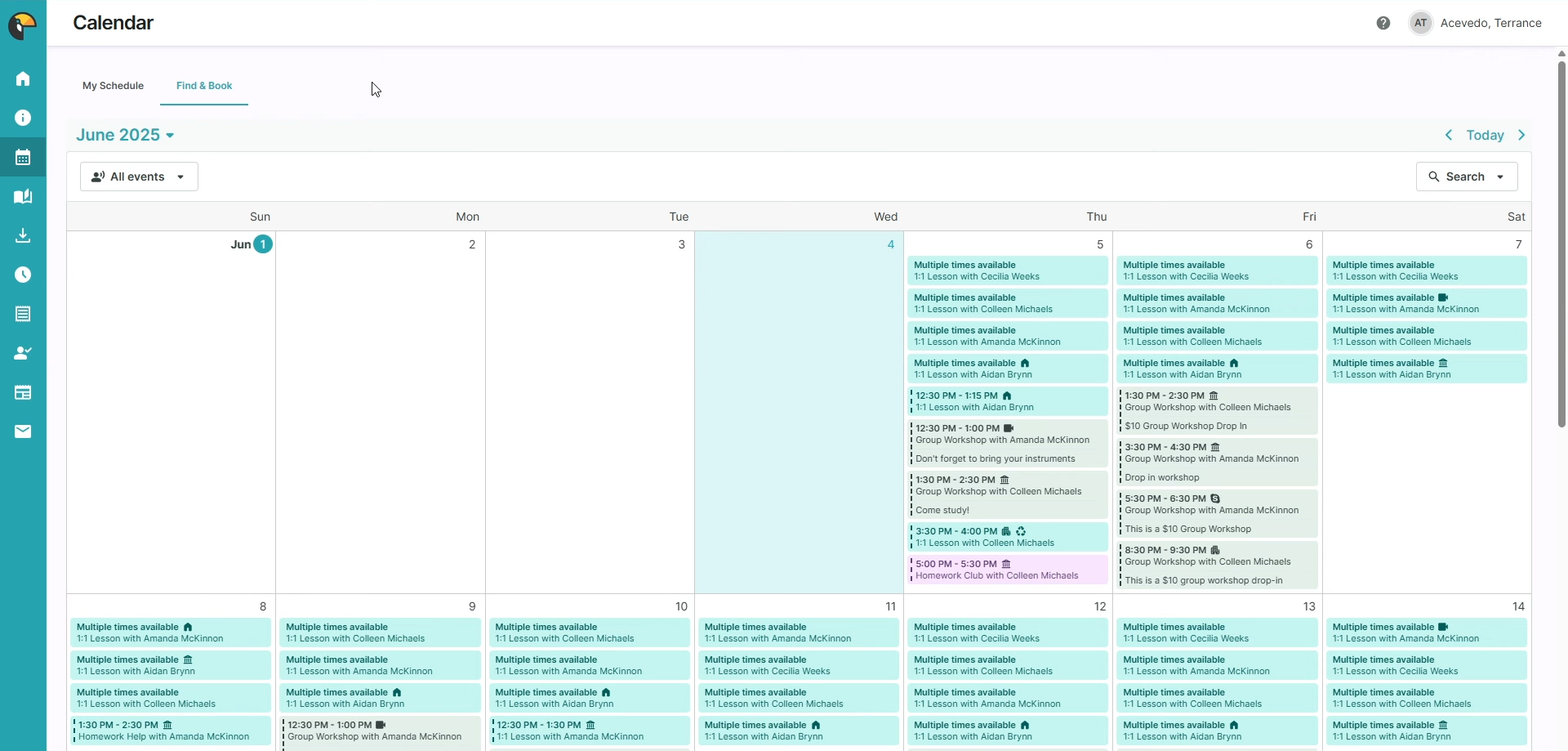Click the Today button
This screenshot has width=1568, height=751.
point(1486,135)
